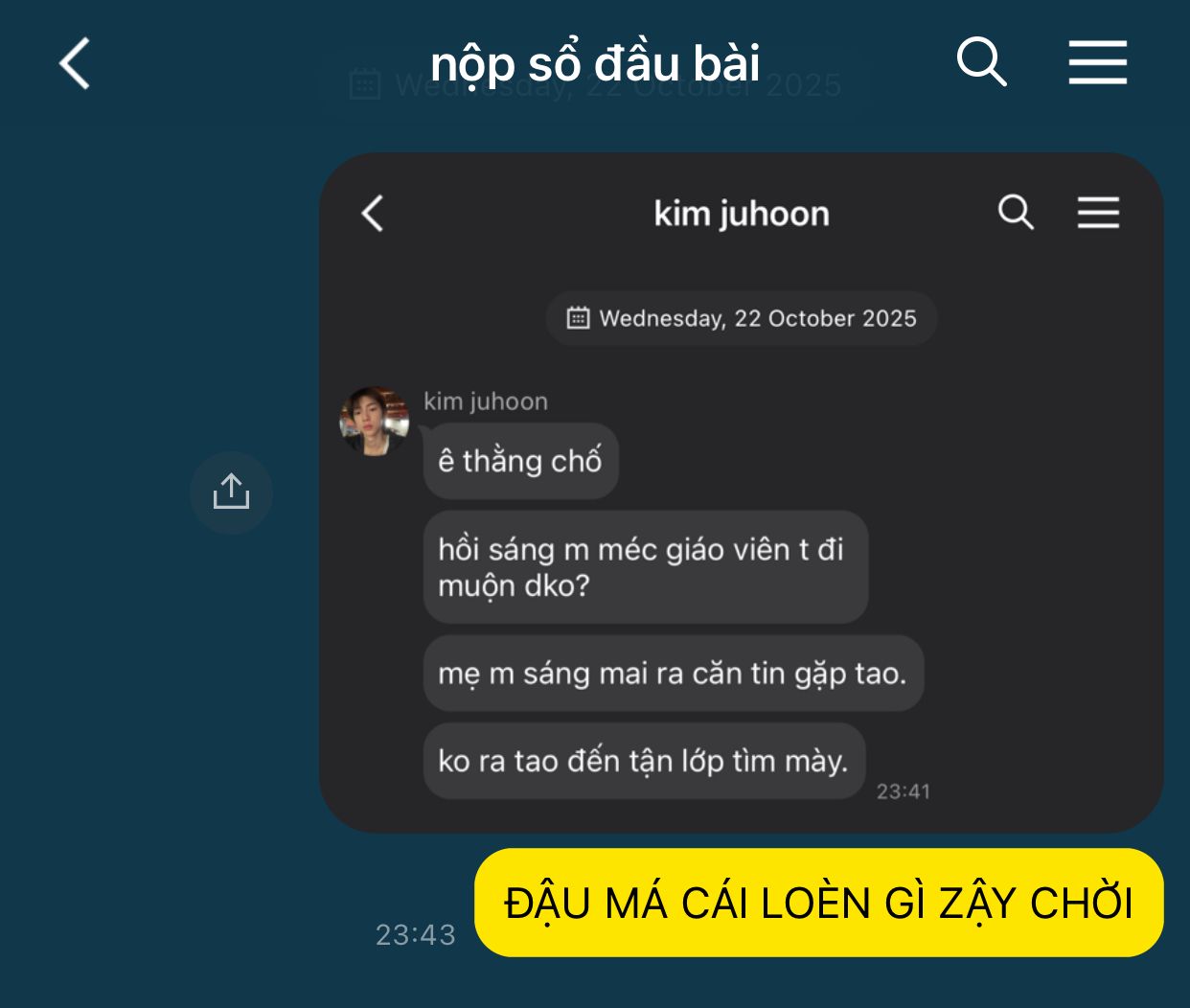Viewport: 1190px width, 1008px height.
Task: Select the message ê thằng chố
Action: pyautogui.click(x=520, y=461)
